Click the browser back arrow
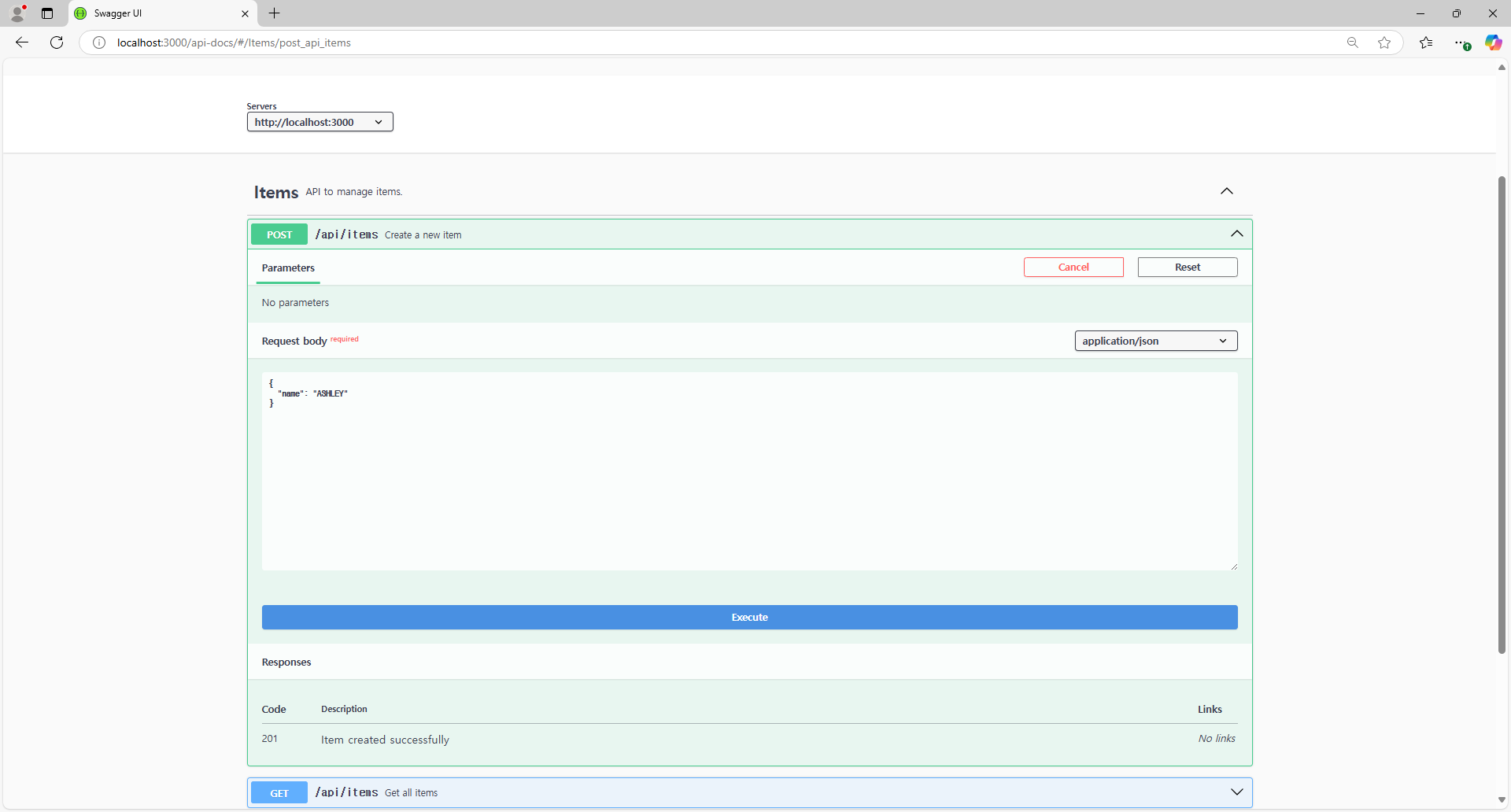This screenshot has height=812, width=1511. [x=22, y=42]
